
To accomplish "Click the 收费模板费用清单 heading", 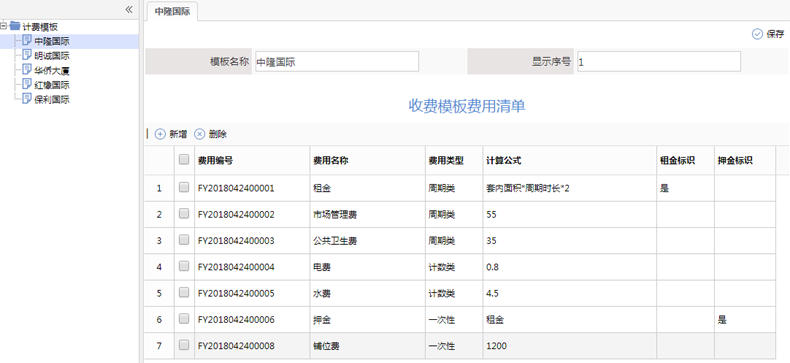I will (467, 106).
